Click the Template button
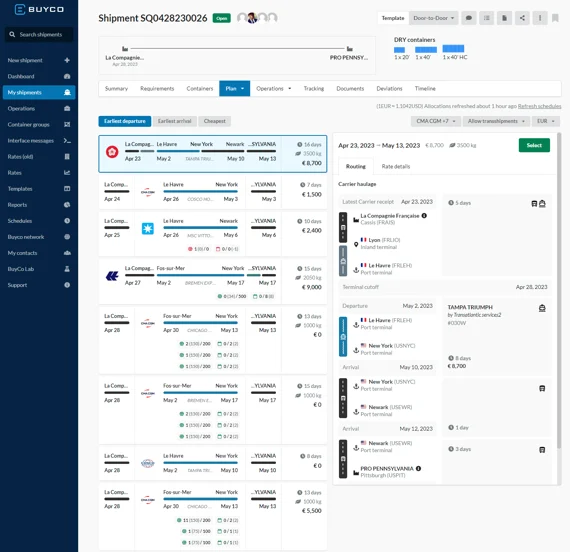Image resolution: width=570 pixels, height=552 pixels. [x=393, y=18]
